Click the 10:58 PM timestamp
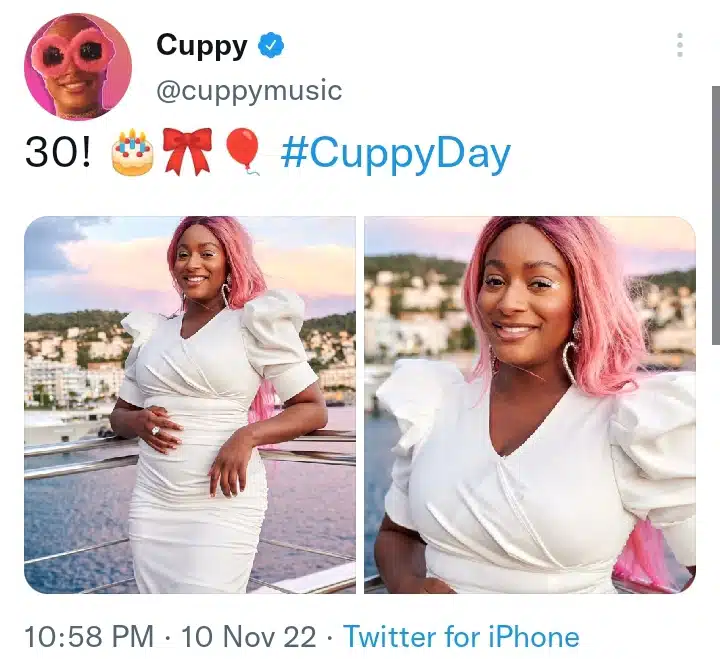The image size is (720, 659). point(89,636)
